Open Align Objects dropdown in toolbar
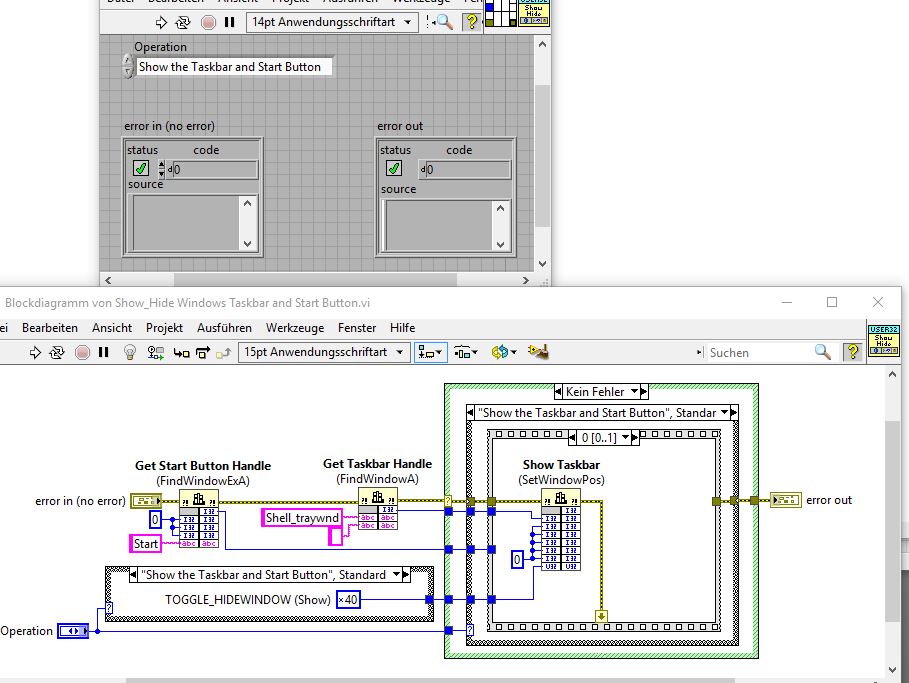 pos(431,352)
